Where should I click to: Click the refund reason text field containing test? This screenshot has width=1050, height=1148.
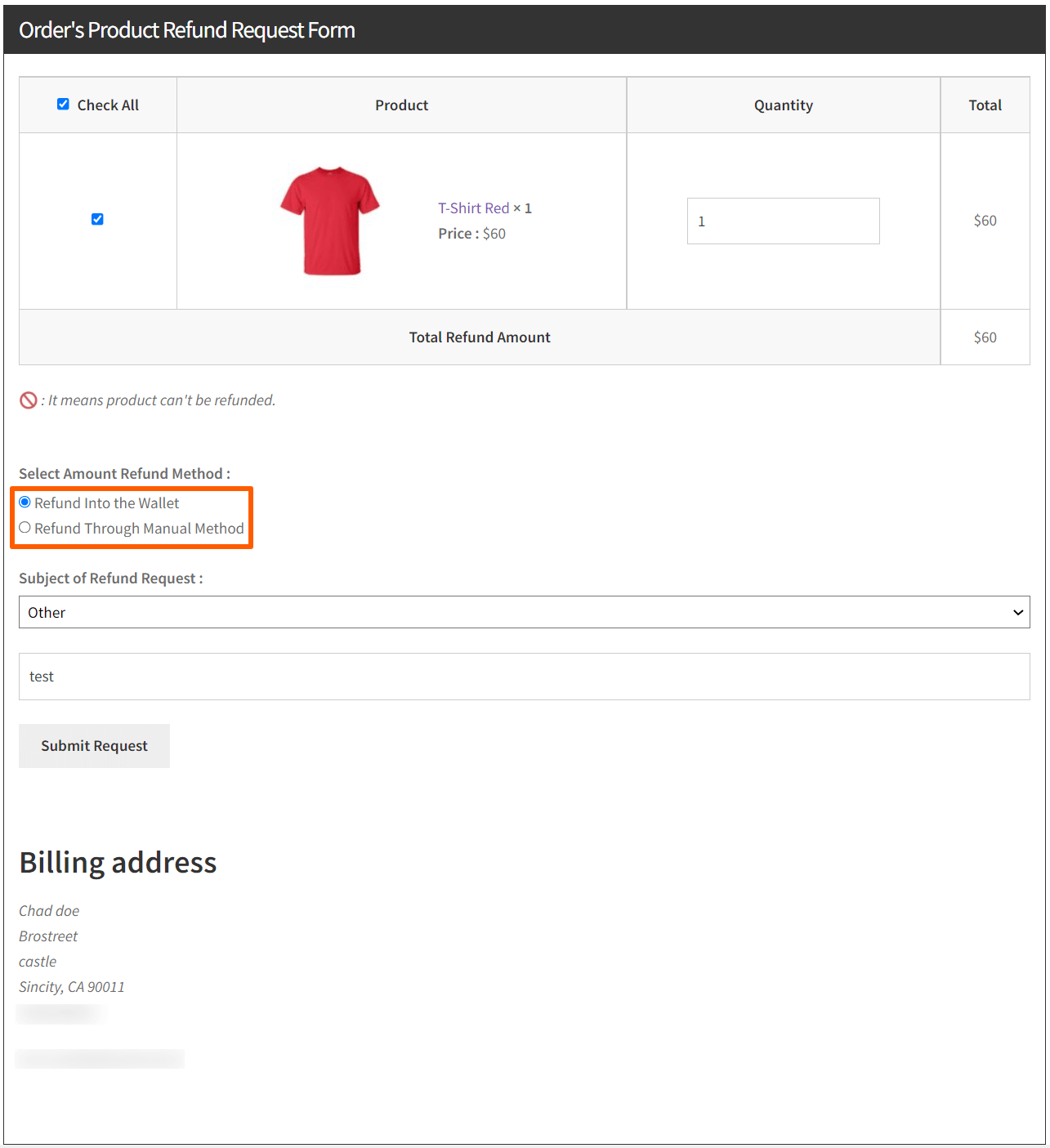524,677
